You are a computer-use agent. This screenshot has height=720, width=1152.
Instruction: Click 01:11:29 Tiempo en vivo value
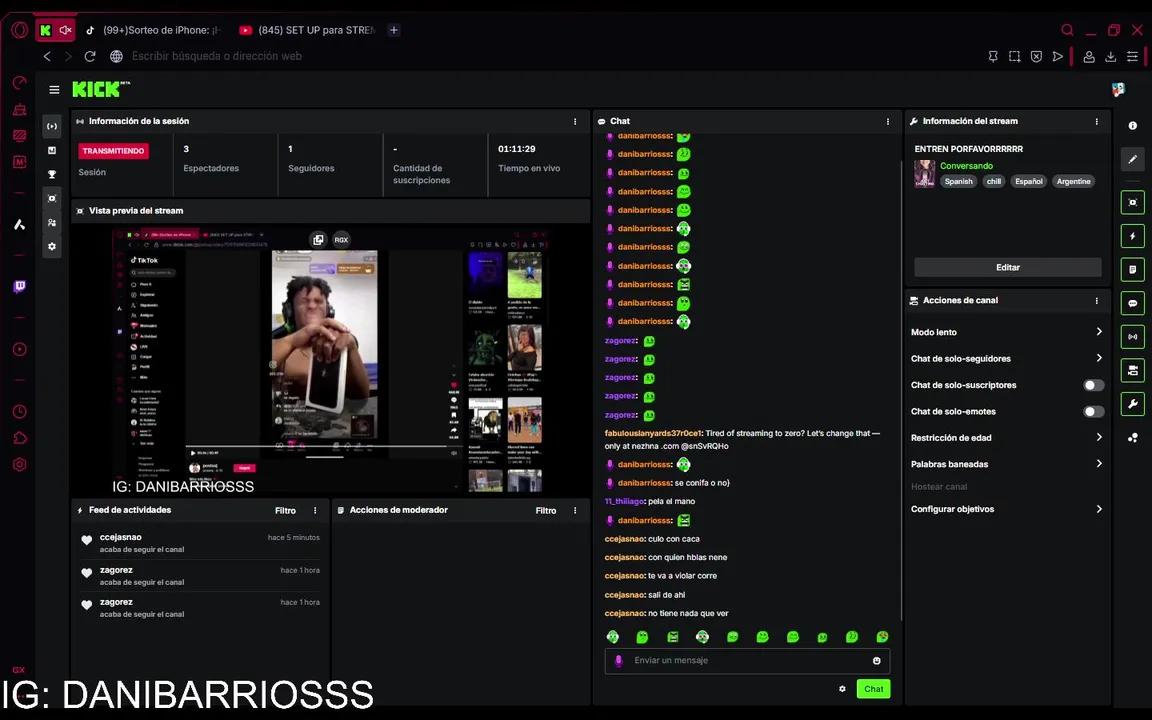click(x=516, y=149)
